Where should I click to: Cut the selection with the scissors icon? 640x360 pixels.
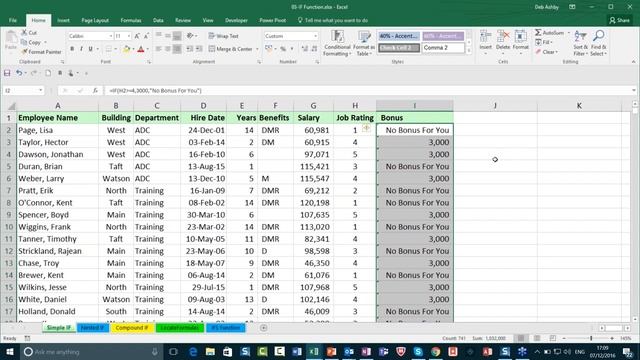pos(24,32)
